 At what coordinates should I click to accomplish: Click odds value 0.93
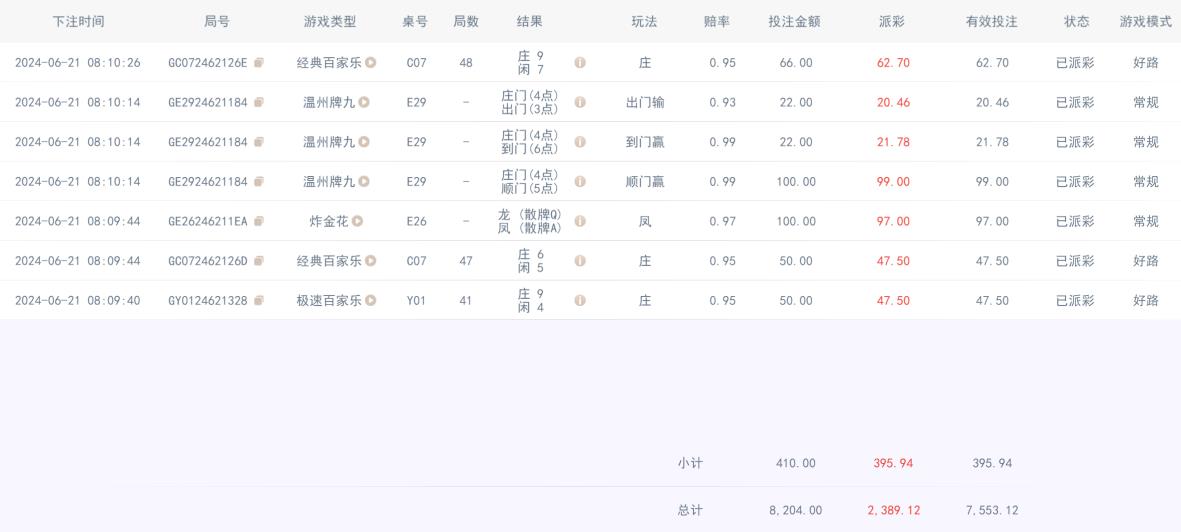point(722,102)
